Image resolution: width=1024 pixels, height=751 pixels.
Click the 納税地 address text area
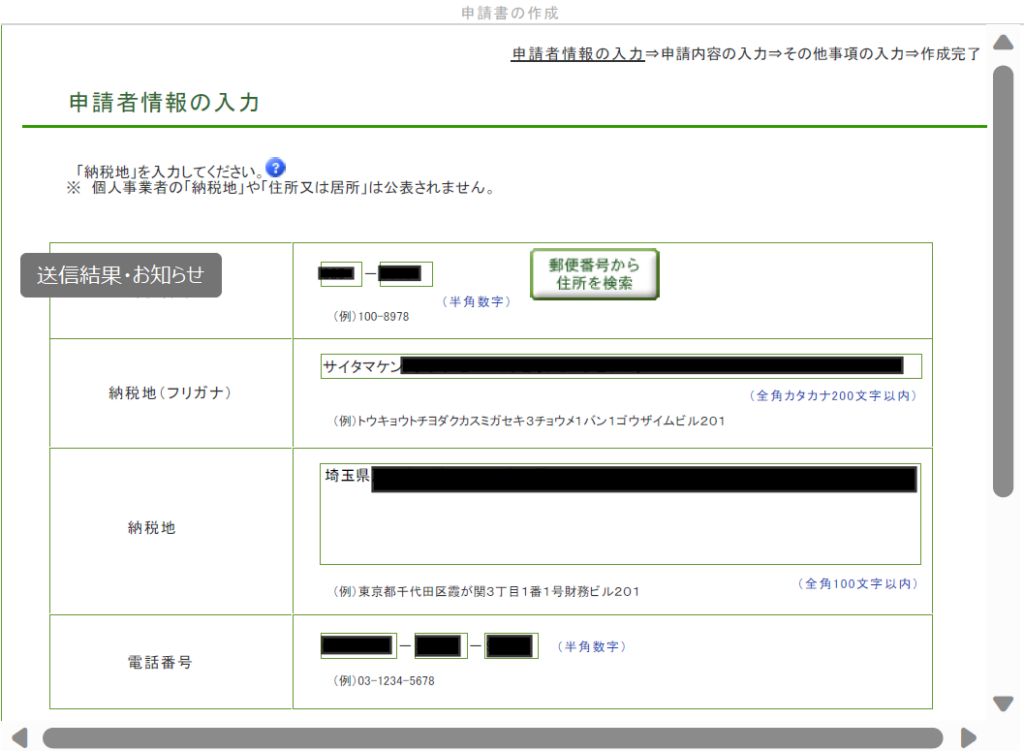(x=620, y=515)
